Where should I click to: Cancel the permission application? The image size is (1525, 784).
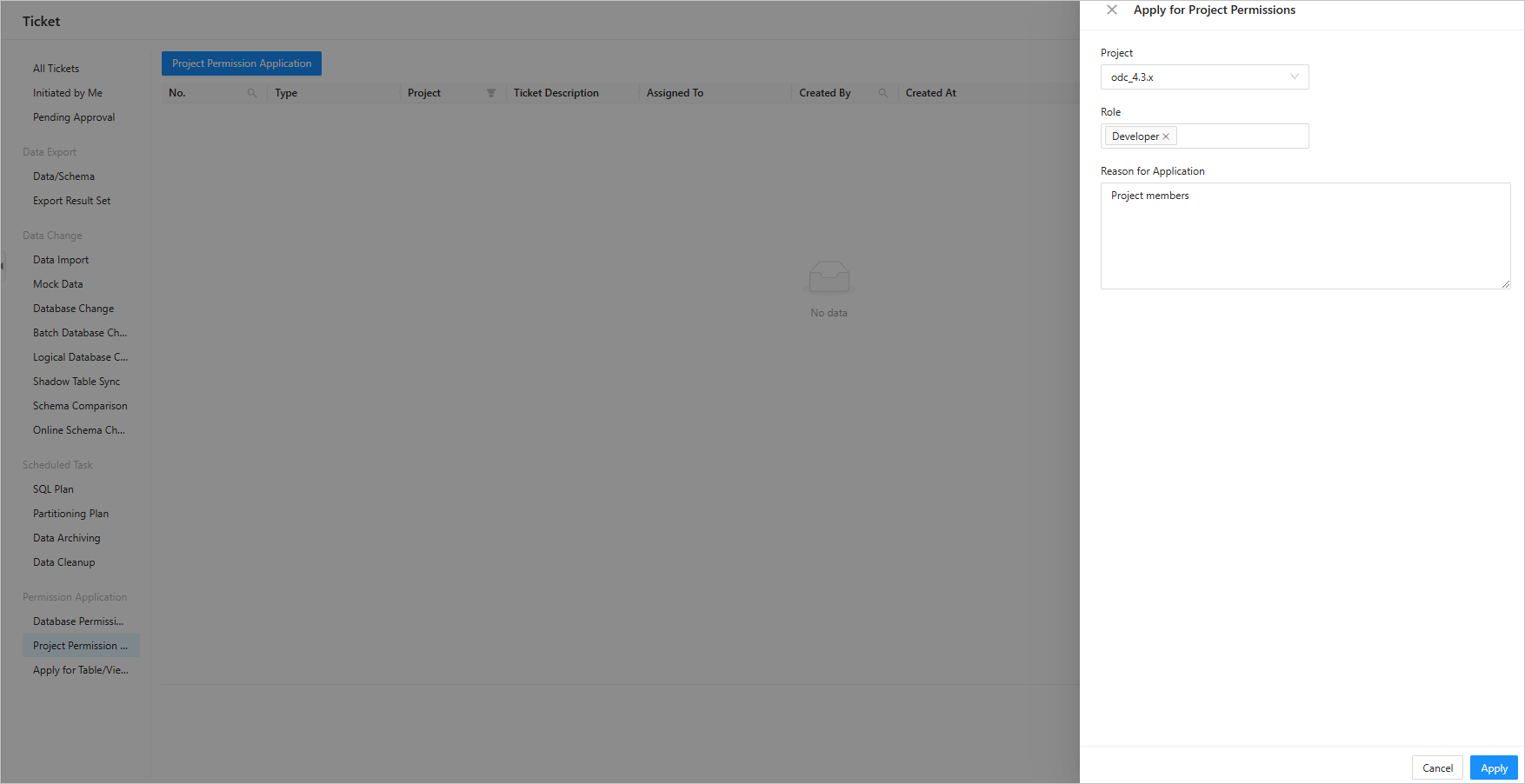[x=1436, y=768]
